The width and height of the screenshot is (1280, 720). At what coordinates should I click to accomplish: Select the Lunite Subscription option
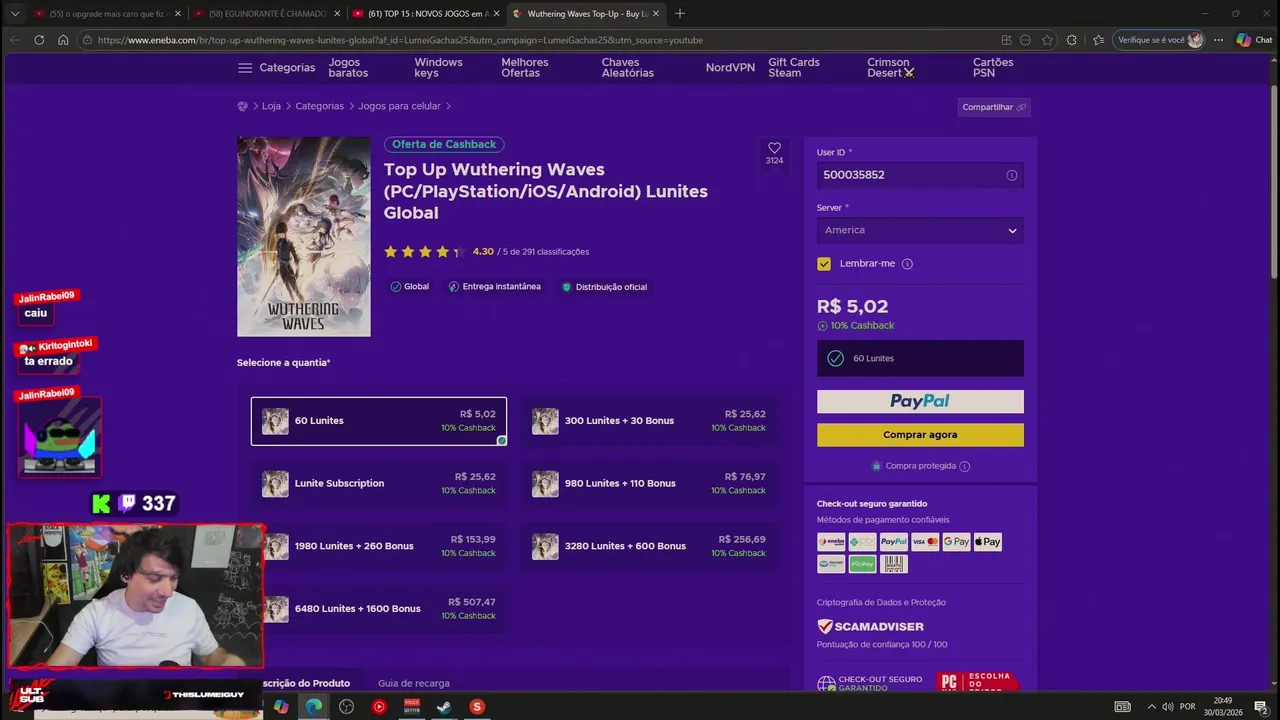379,484
